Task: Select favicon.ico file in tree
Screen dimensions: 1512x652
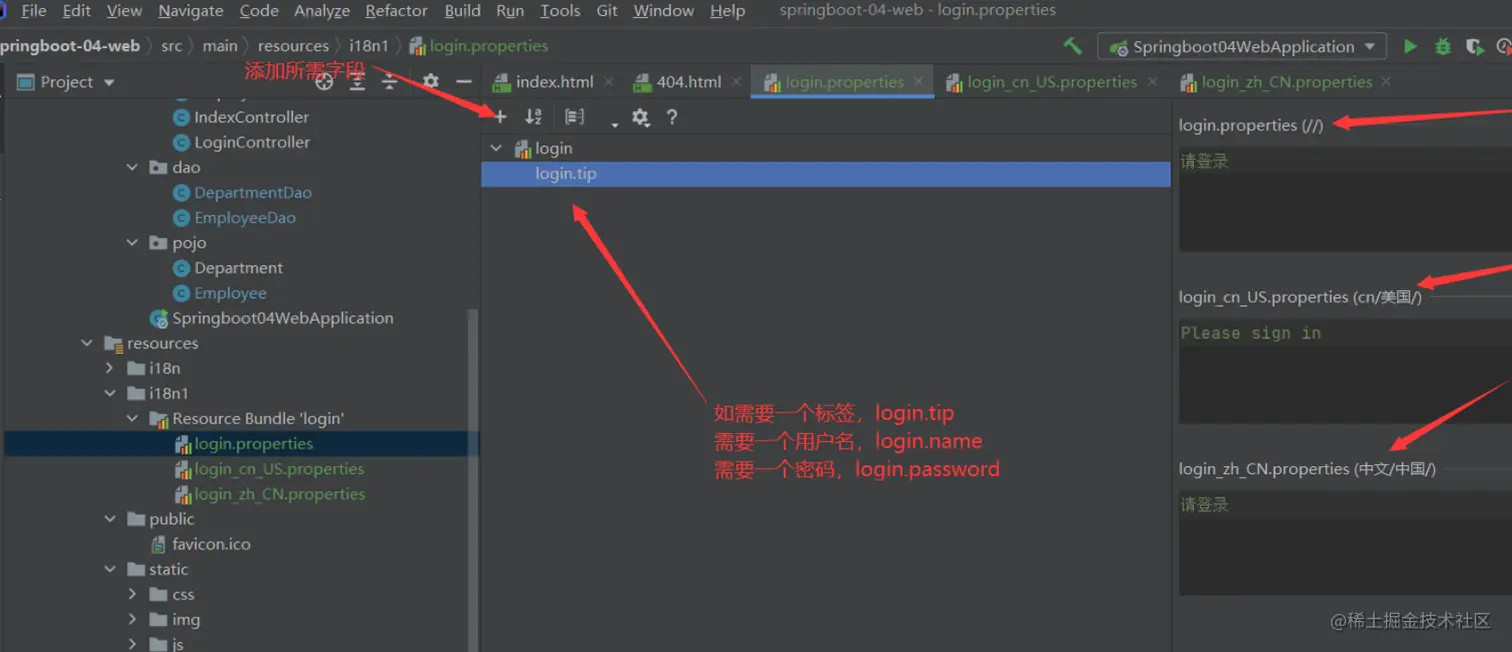Action: coord(210,544)
